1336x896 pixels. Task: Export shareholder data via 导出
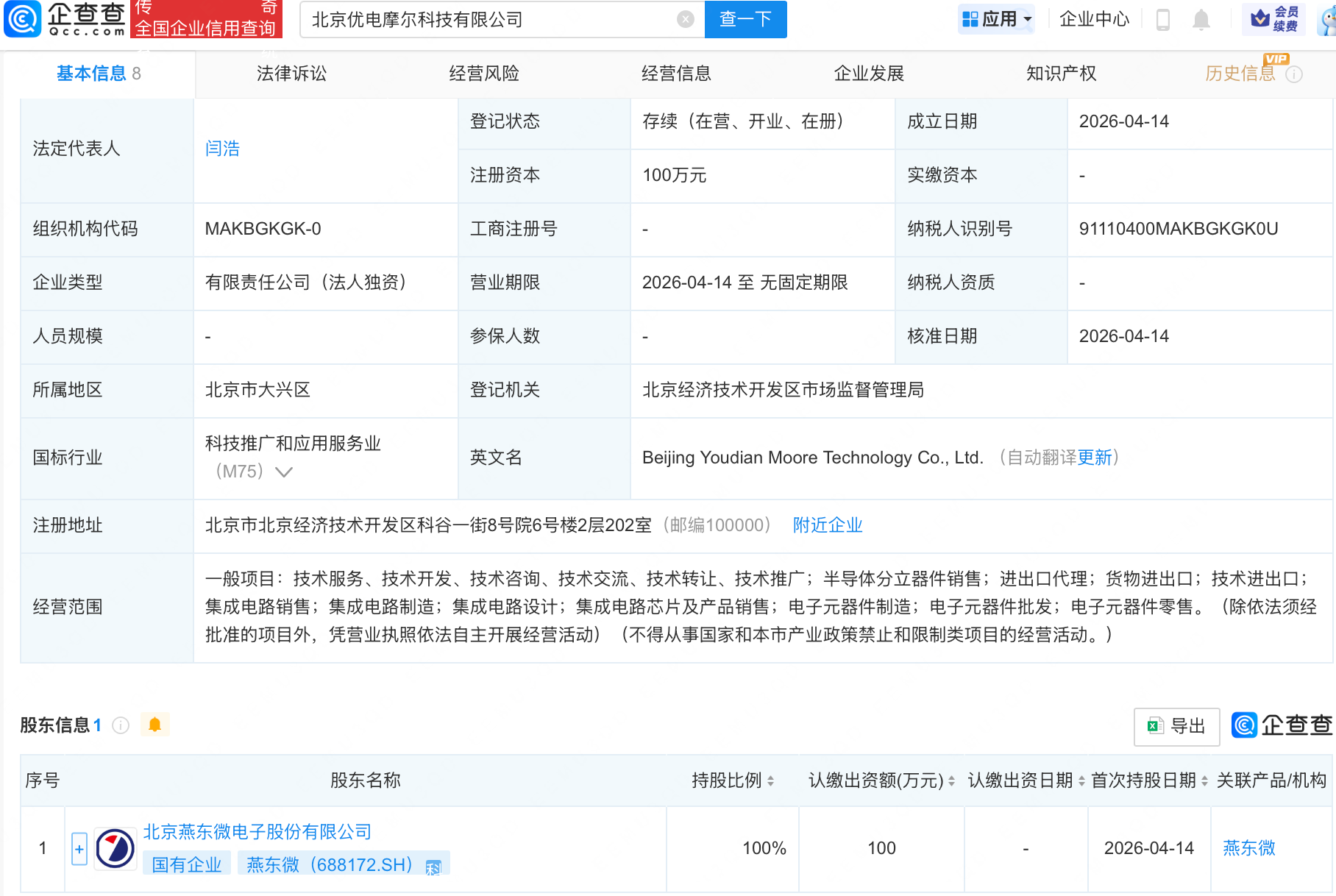click(x=1176, y=727)
